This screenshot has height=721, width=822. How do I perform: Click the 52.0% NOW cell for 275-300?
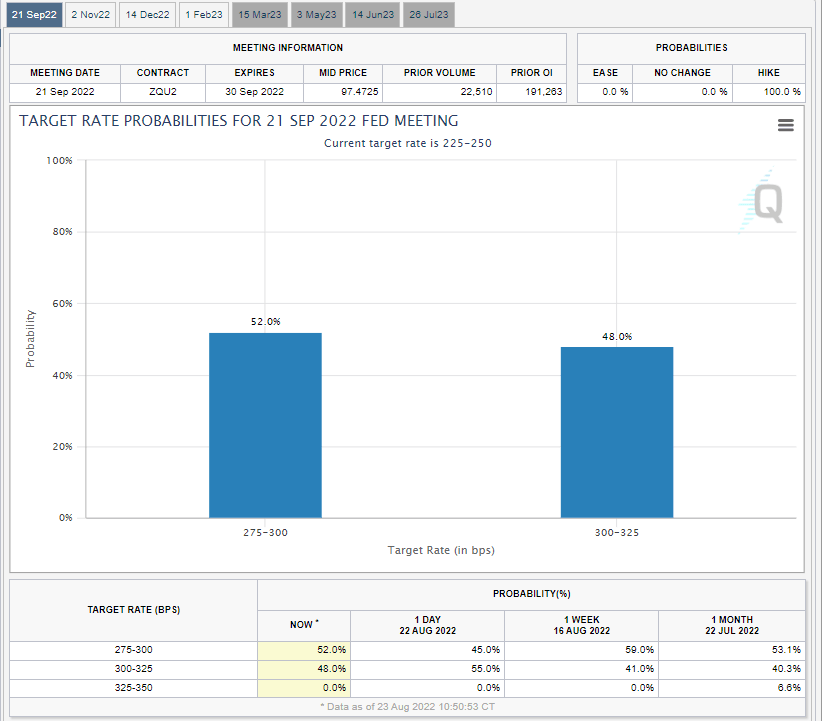click(x=304, y=650)
